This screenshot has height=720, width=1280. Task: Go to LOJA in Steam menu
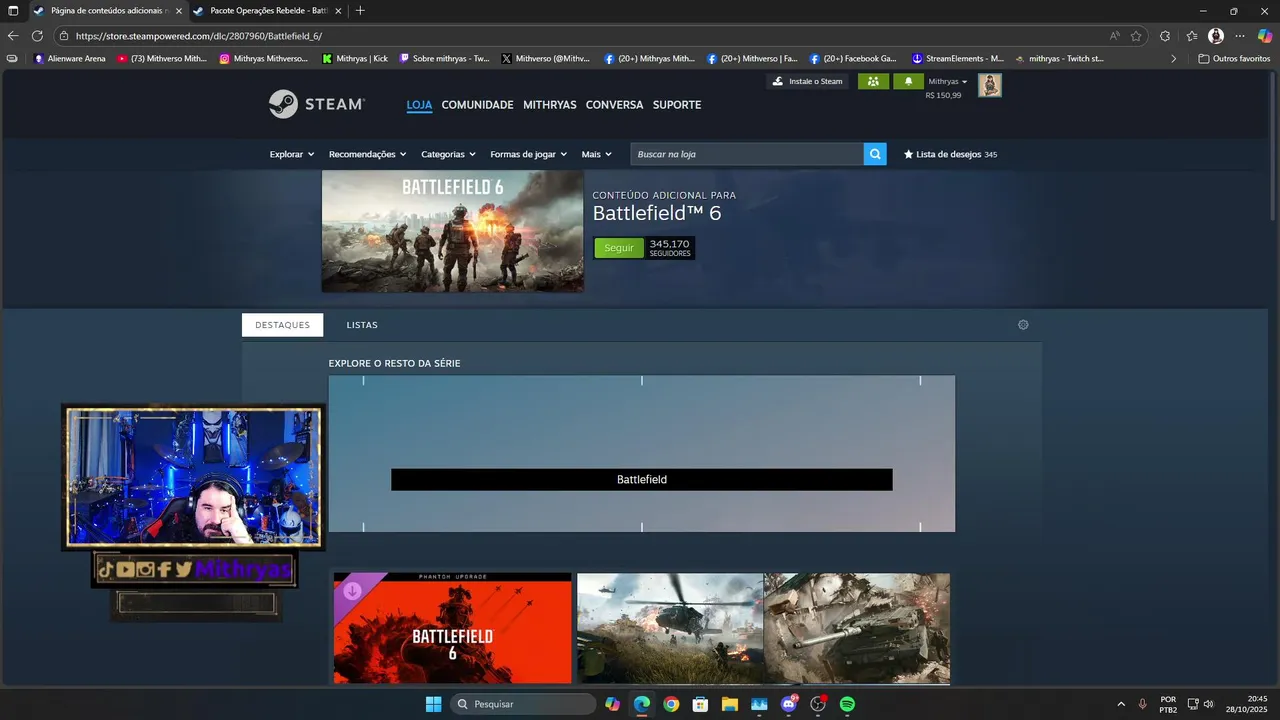tap(419, 105)
